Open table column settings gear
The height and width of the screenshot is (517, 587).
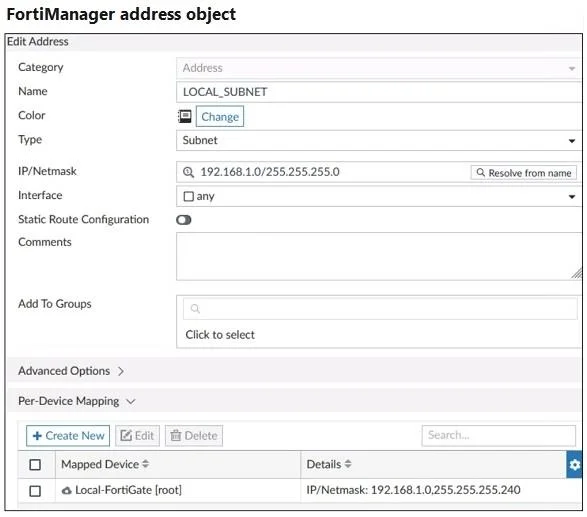[574, 465]
